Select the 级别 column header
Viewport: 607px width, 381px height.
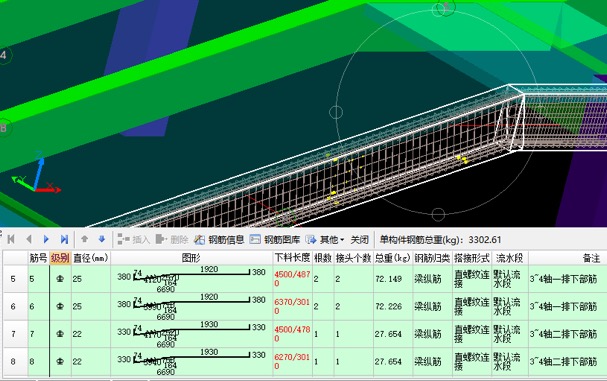coord(60,258)
